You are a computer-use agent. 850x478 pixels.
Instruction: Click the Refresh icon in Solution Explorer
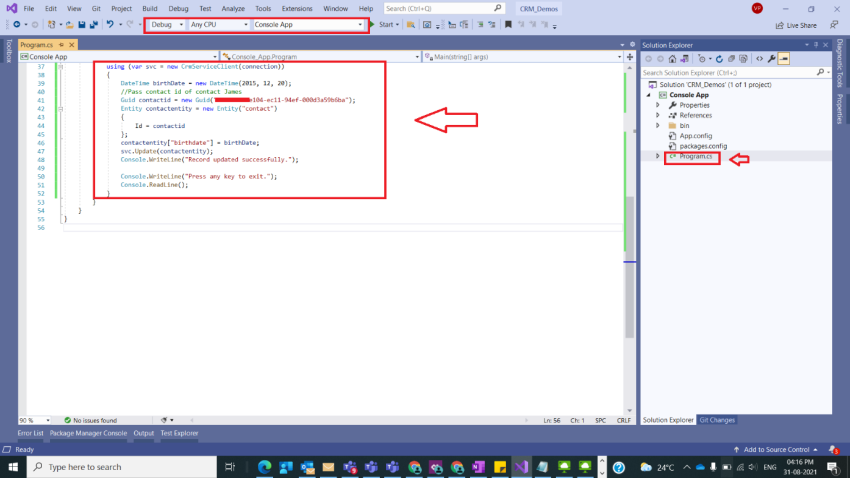pyautogui.click(x=719, y=59)
